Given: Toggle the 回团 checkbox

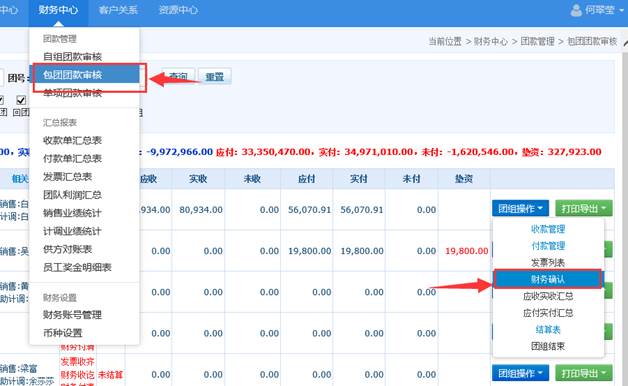Looking at the screenshot, I should click(x=21, y=100).
